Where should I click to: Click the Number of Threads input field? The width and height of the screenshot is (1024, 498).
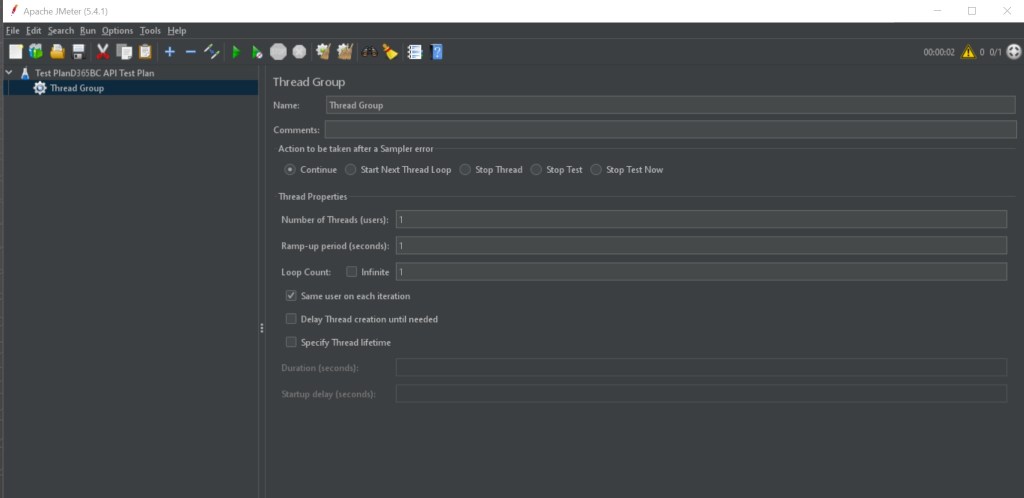(700, 219)
